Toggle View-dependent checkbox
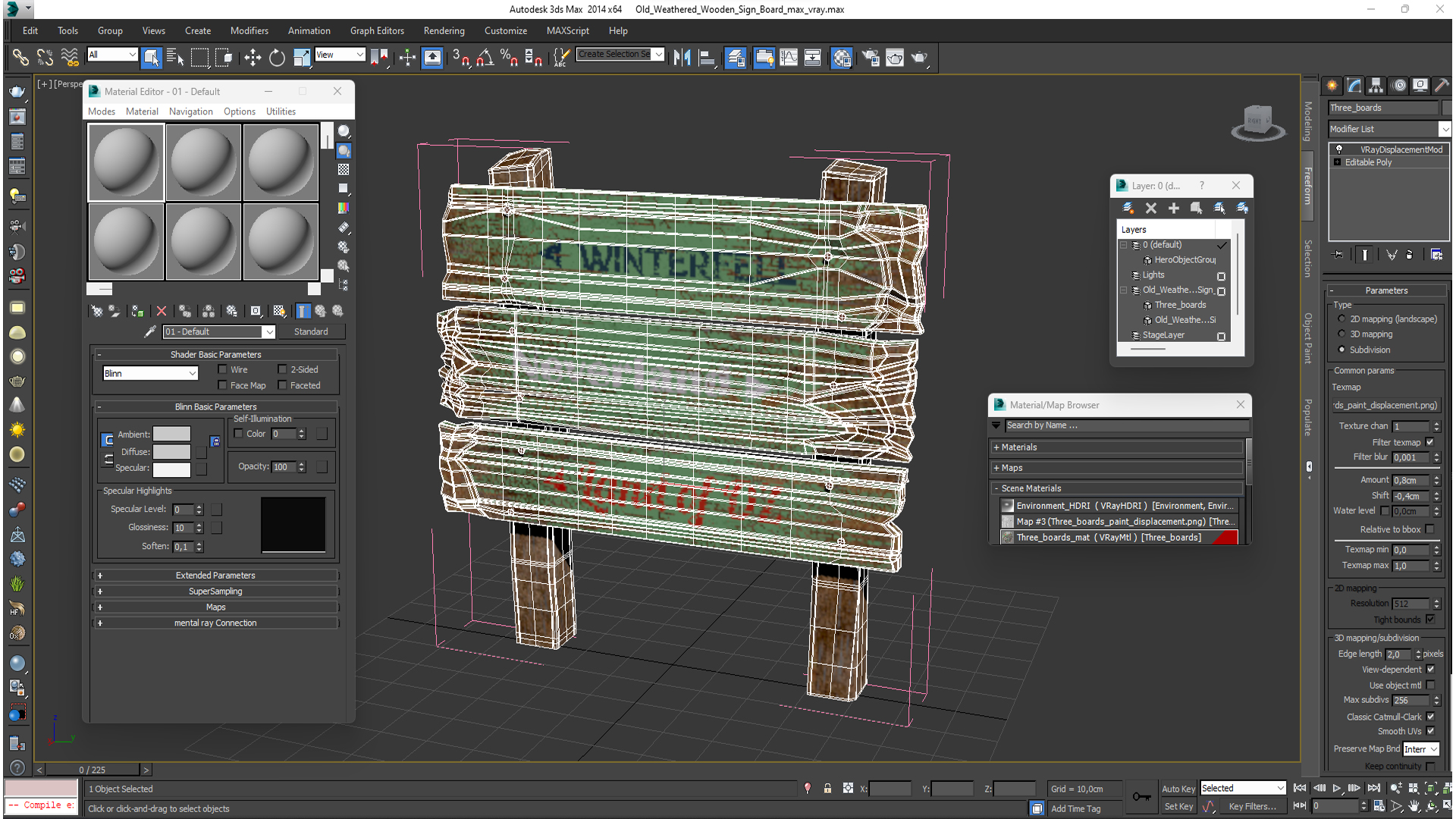 click(x=1430, y=670)
